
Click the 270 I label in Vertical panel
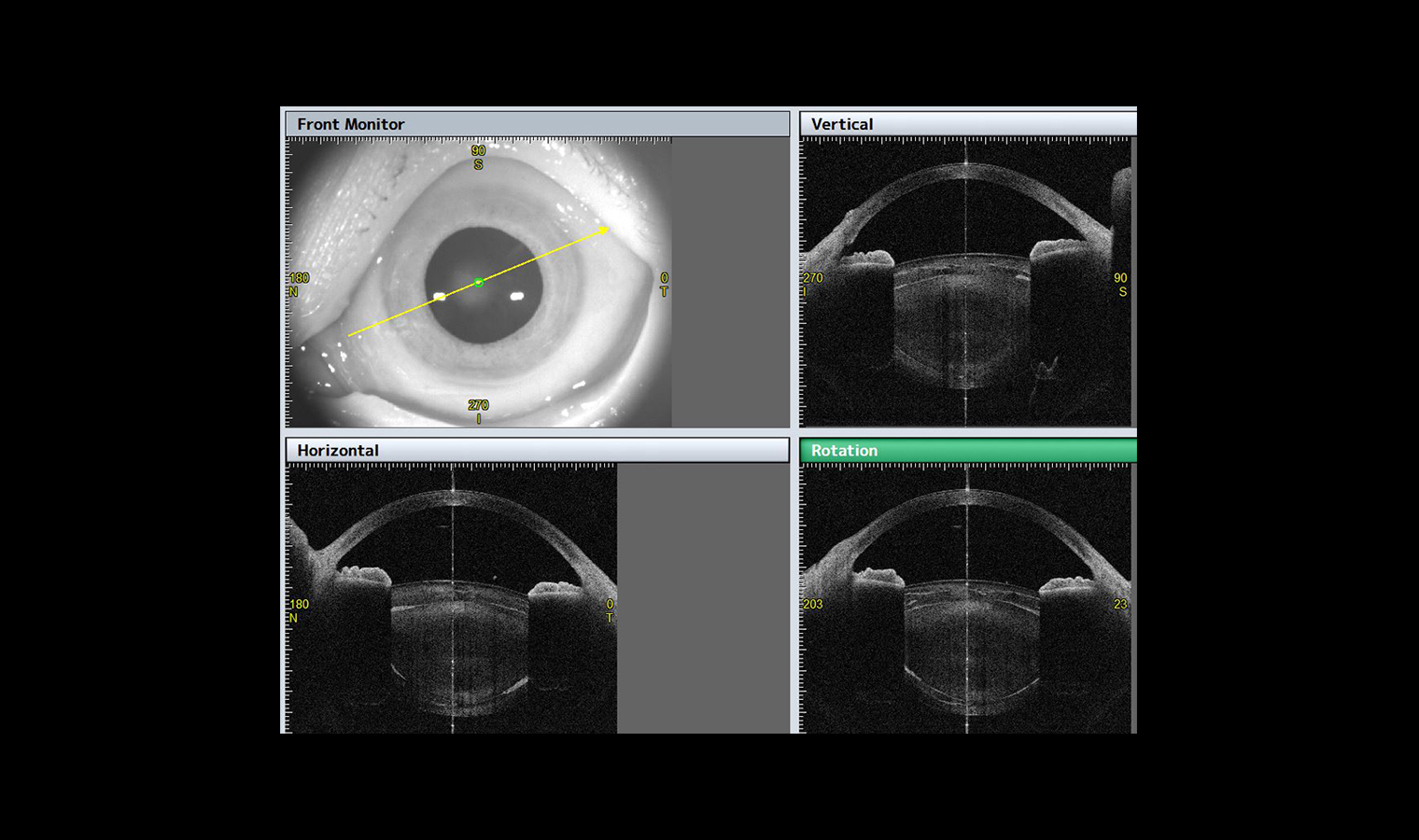pos(812,285)
